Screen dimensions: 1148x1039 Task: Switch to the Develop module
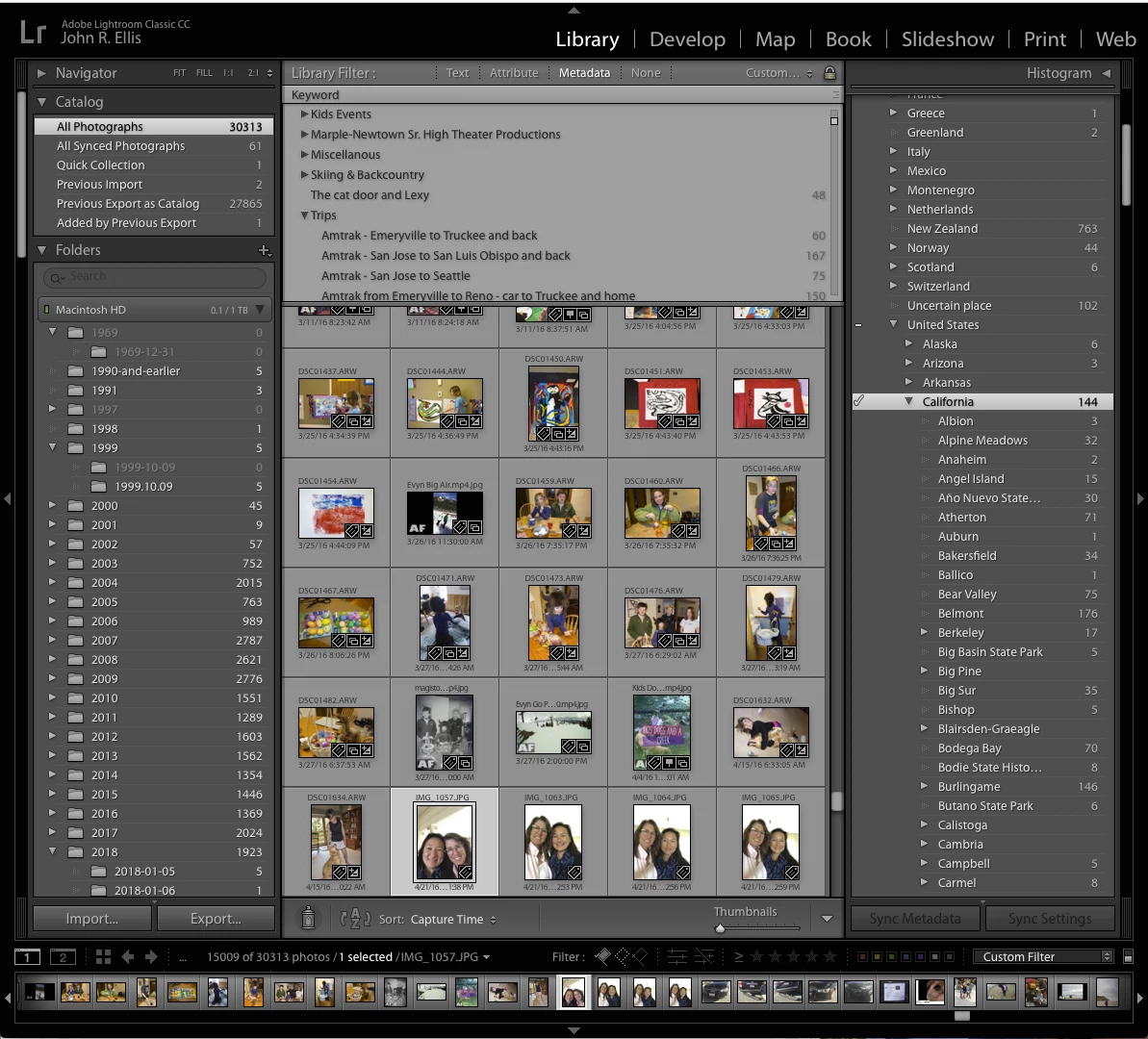click(x=687, y=38)
